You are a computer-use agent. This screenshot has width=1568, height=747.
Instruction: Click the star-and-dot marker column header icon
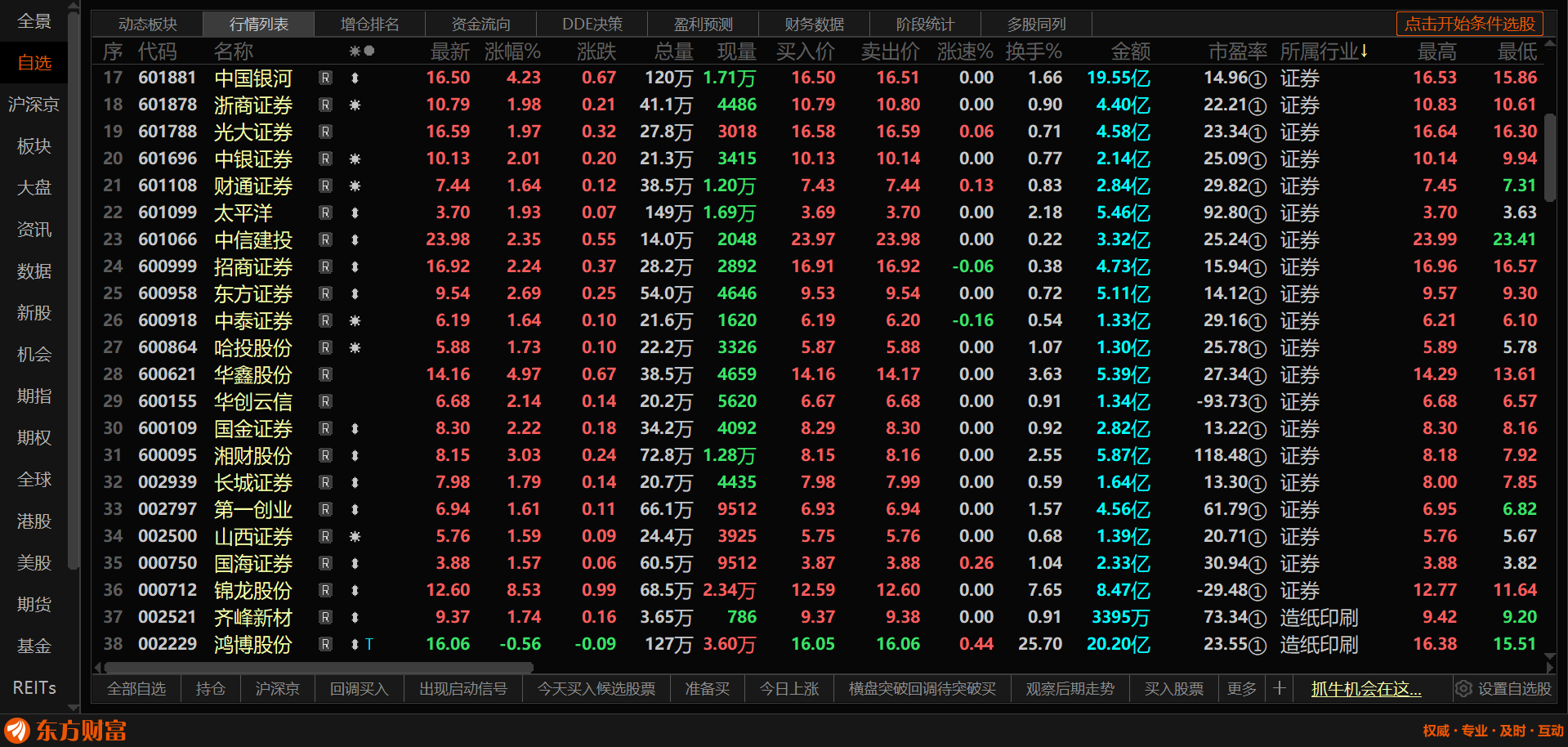coord(361,51)
